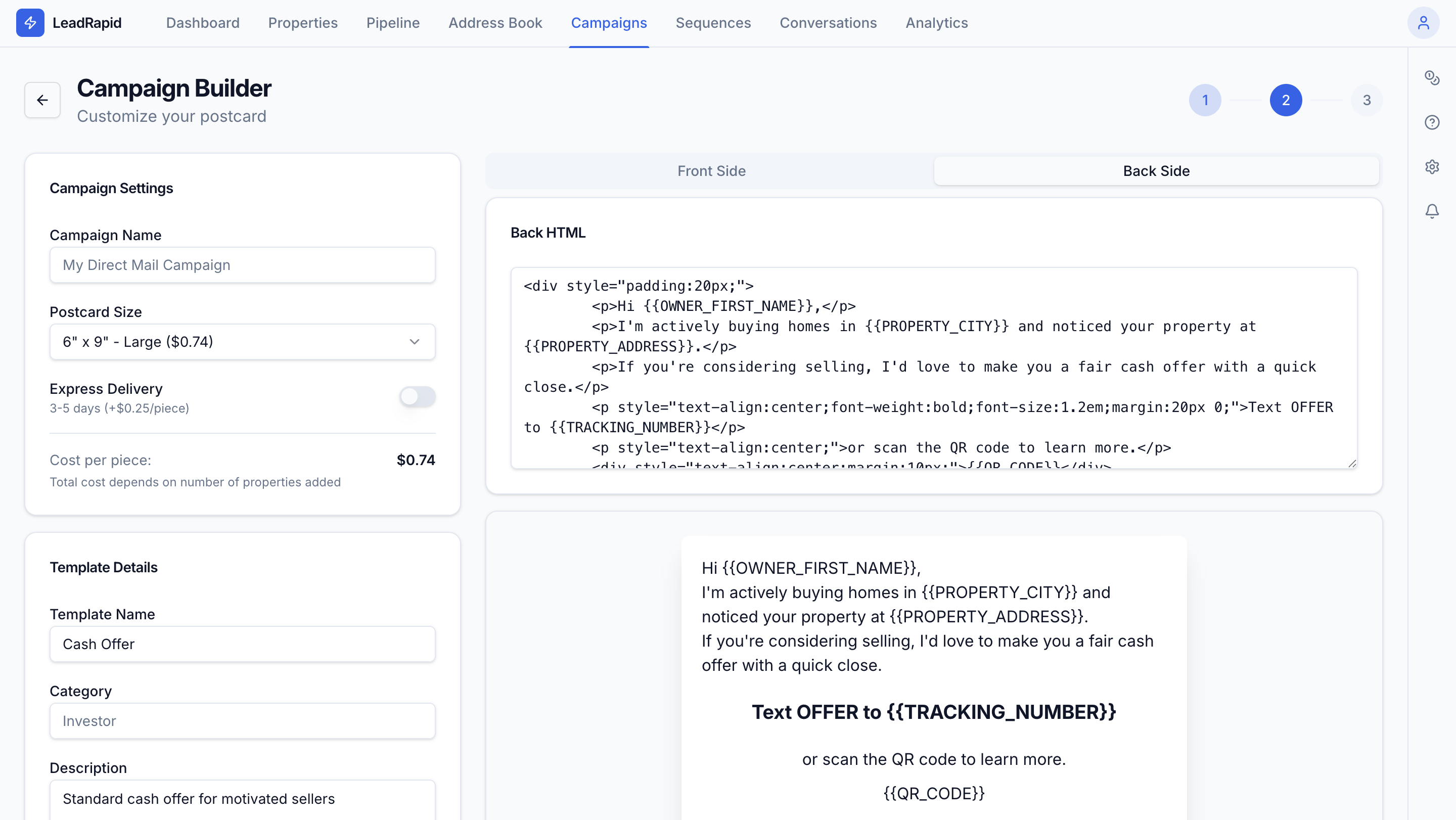The height and width of the screenshot is (820, 1456).
Task: Open the help question mark icon
Action: [1432, 122]
